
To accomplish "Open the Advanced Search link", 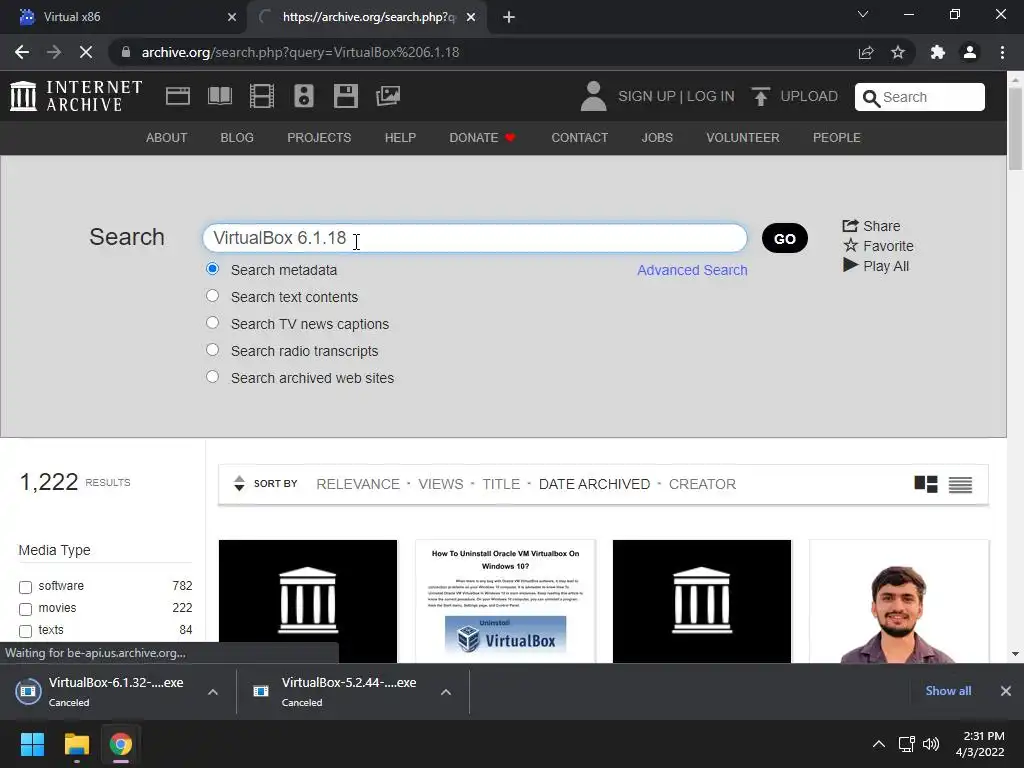I will coord(692,270).
